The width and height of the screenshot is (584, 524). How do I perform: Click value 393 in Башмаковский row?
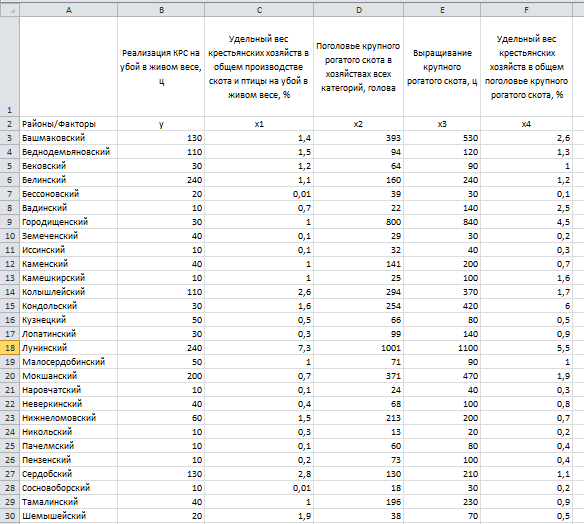pos(358,138)
